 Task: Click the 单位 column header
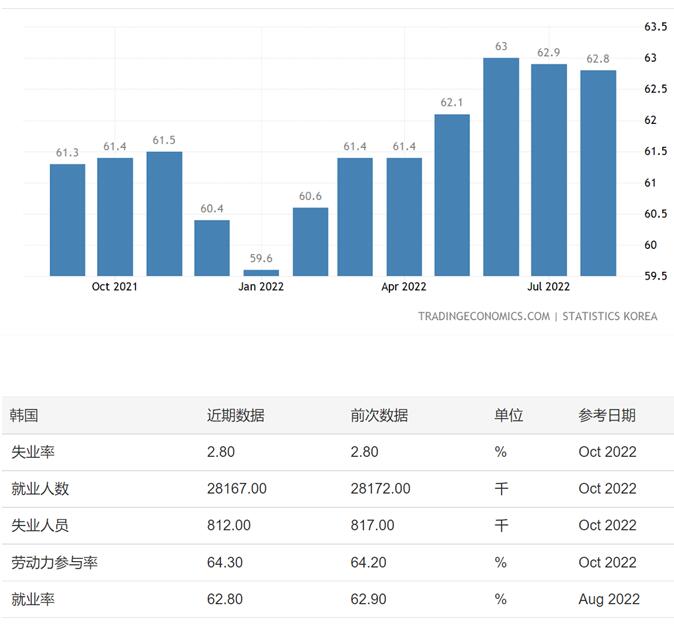click(508, 415)
